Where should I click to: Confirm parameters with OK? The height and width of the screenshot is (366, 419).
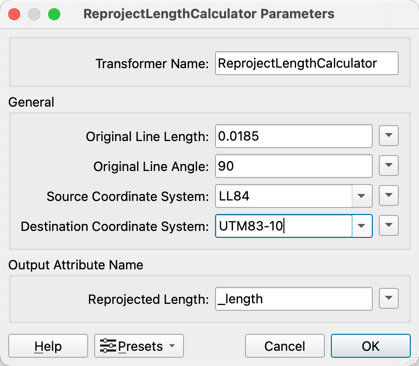(371, 346)
